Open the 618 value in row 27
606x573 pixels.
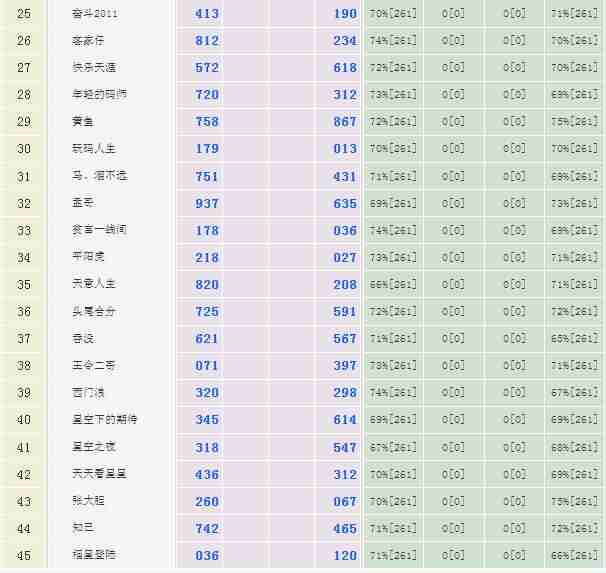[x=345, y=68]
